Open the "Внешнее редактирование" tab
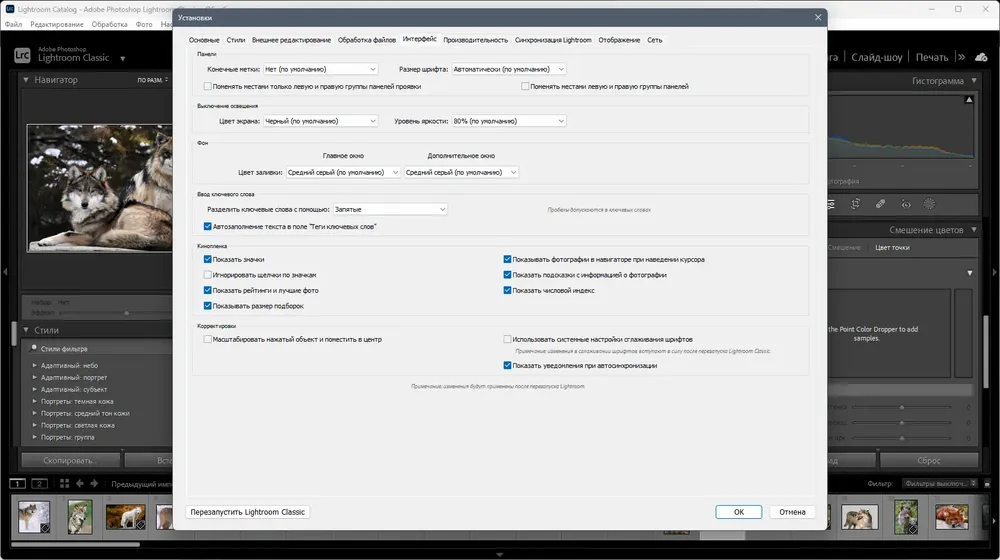This screenshot has height=560, width=1000. coord(291,40)
